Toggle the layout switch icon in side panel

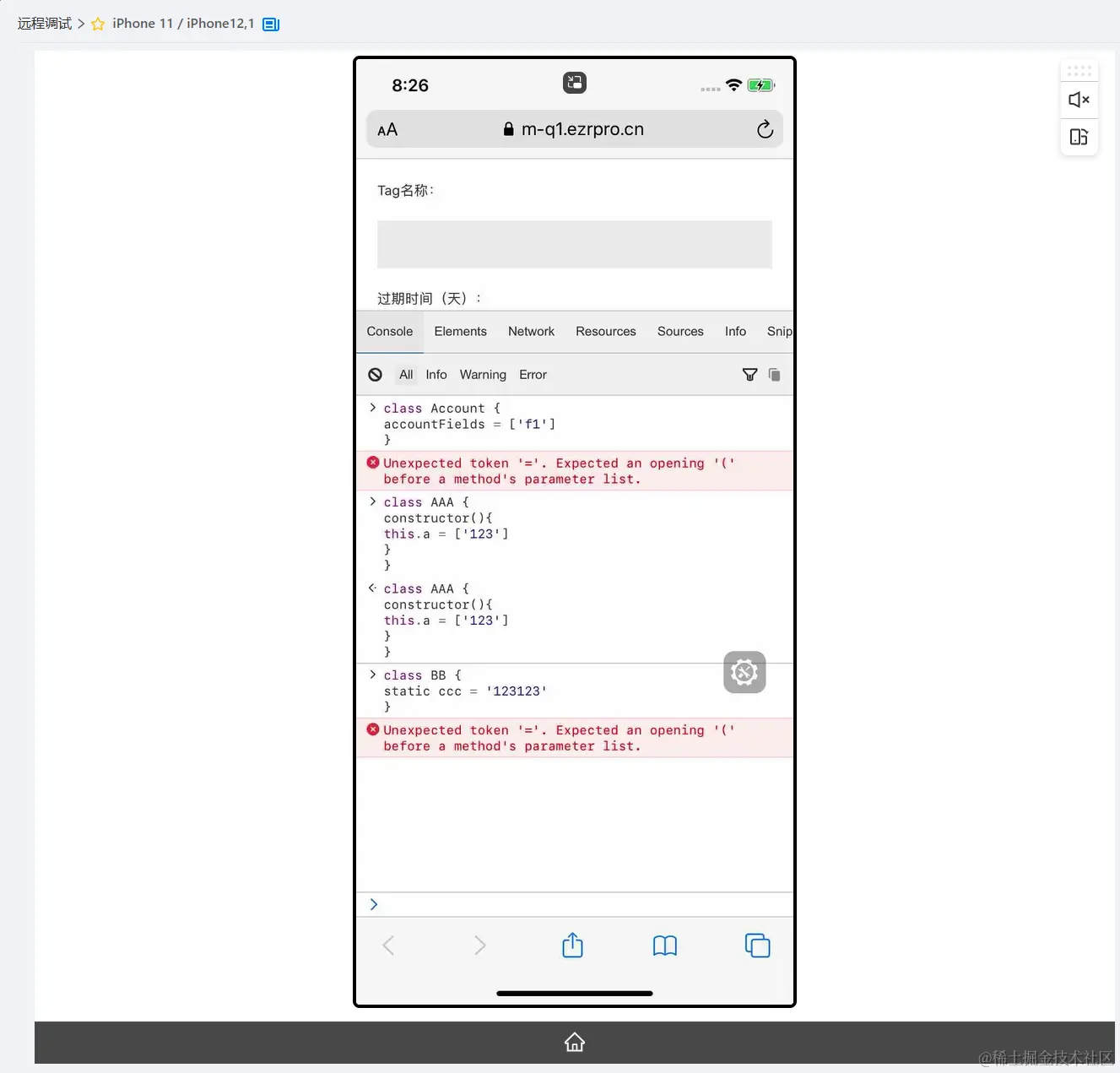click(1079, 137)
